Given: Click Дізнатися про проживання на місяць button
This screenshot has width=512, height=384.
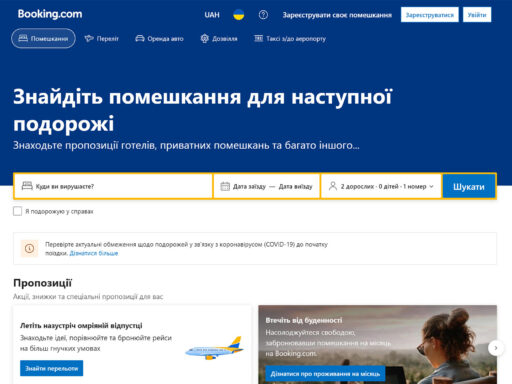Looking at the screenshot, I should click(x=325, y=374).
